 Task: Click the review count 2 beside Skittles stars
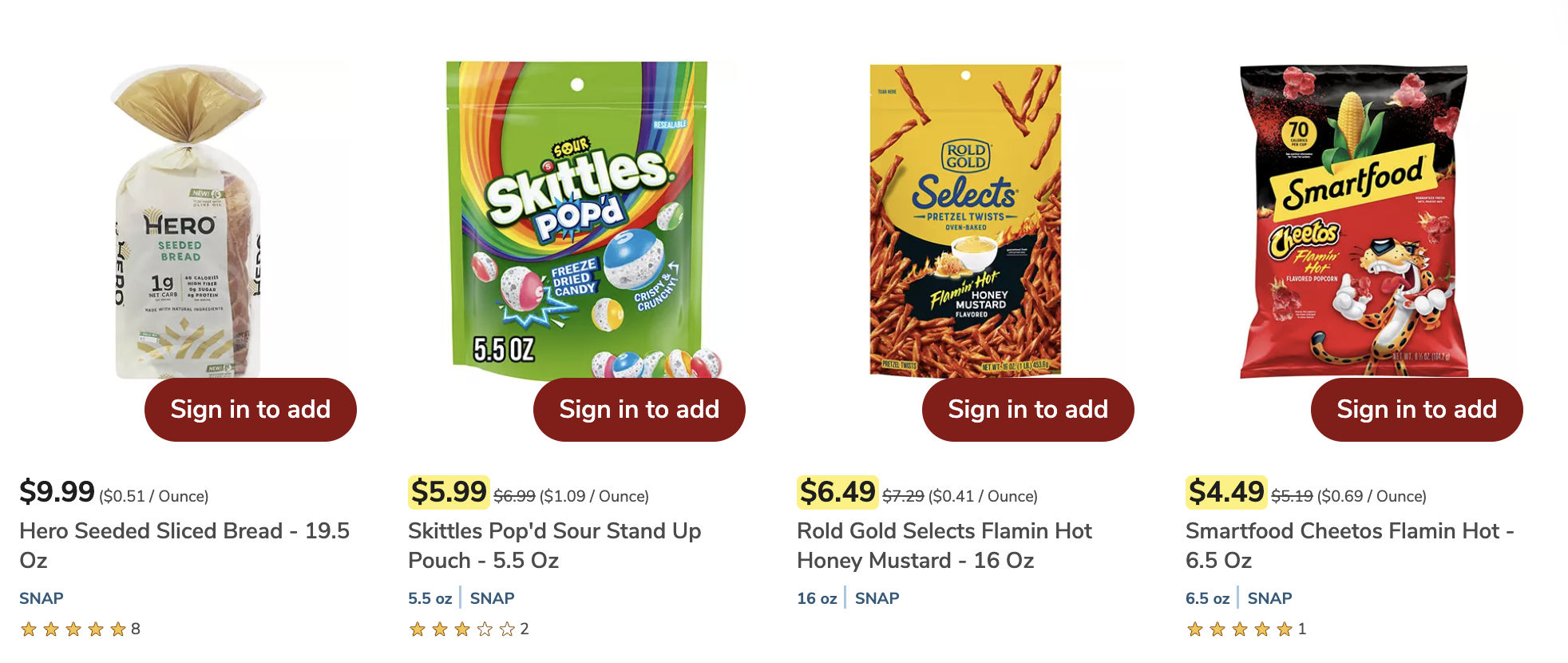click(523, 629)
